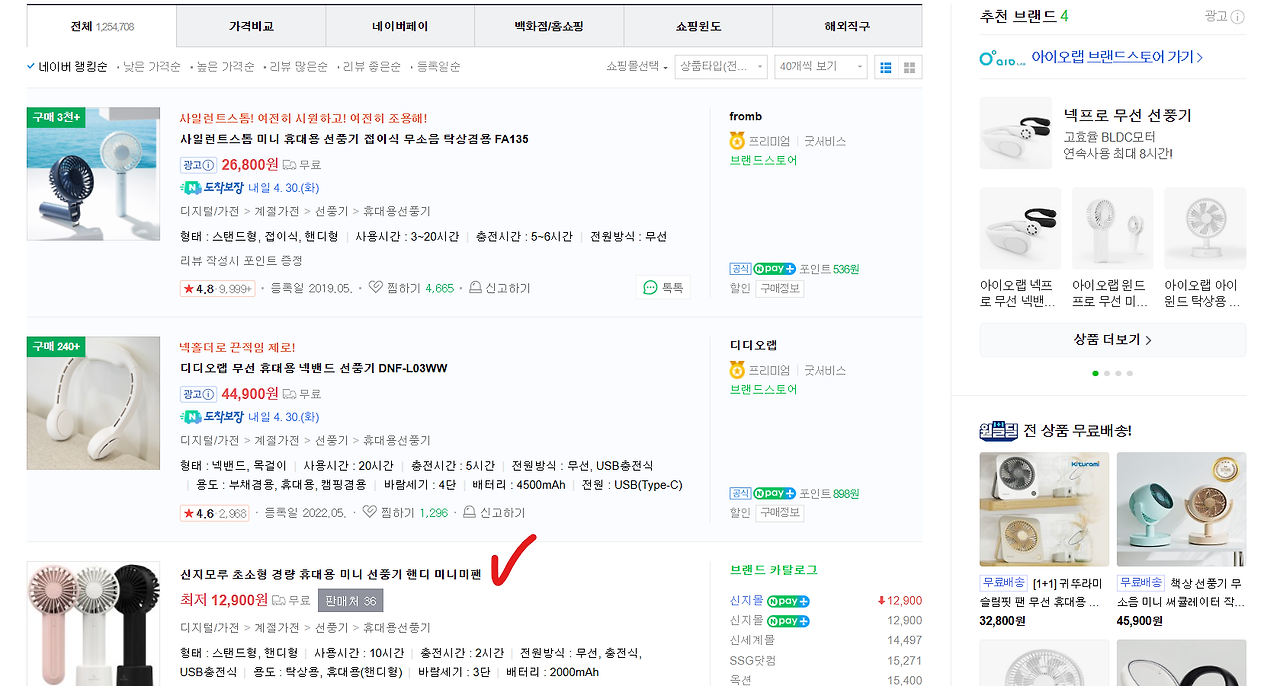The image size is (1280, 686).
Task: Open 신지모루 초소형 선풍기 title
Action: pyautogui.click(x=330, y=575)
